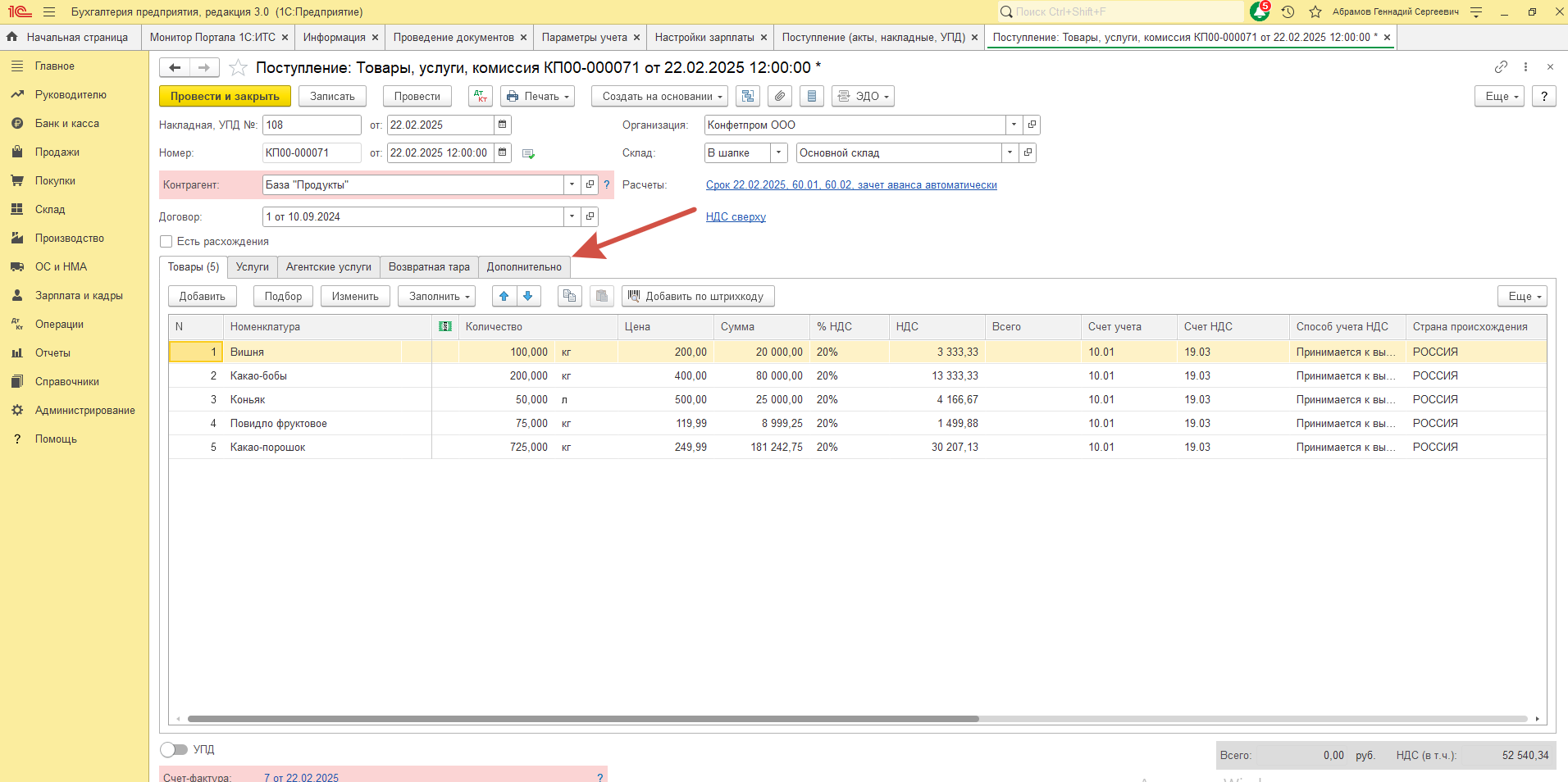1568x782 pixels.
Task: Expand the Контрагент dropdown list
Action: (x=572, y=184)
